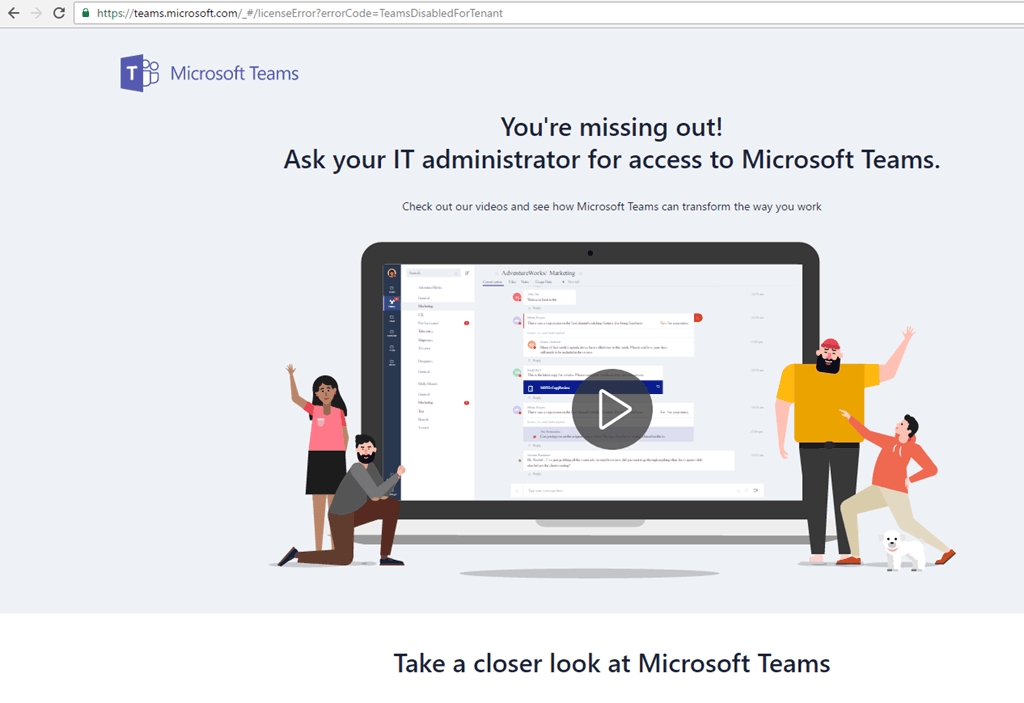The image size is (1024, 703).
Task: Click the purple Teams logo icon
Action: (x=140, y=73)
